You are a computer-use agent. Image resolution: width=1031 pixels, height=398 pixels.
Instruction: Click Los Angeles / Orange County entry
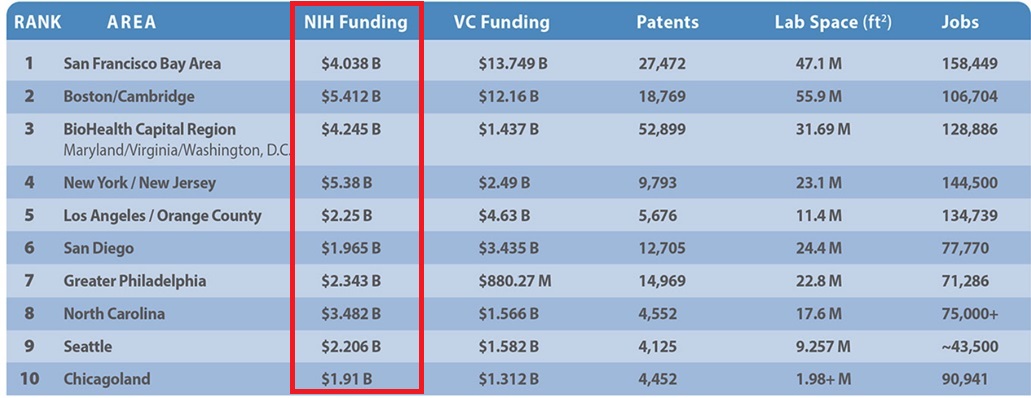pos(162,216)
